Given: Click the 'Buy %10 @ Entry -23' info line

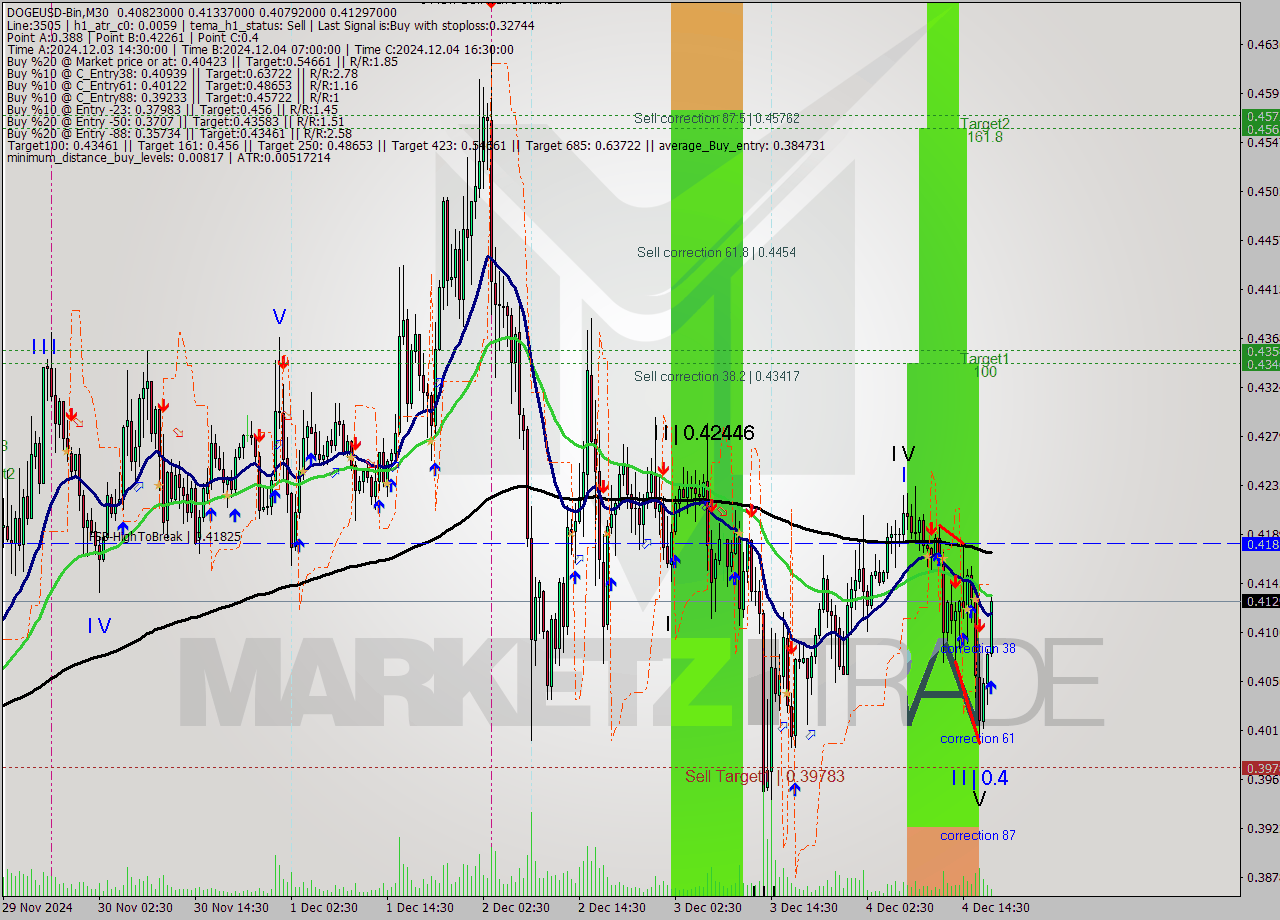Looking at the screenshot, I should pyautogui.click(x=171, y=109).
